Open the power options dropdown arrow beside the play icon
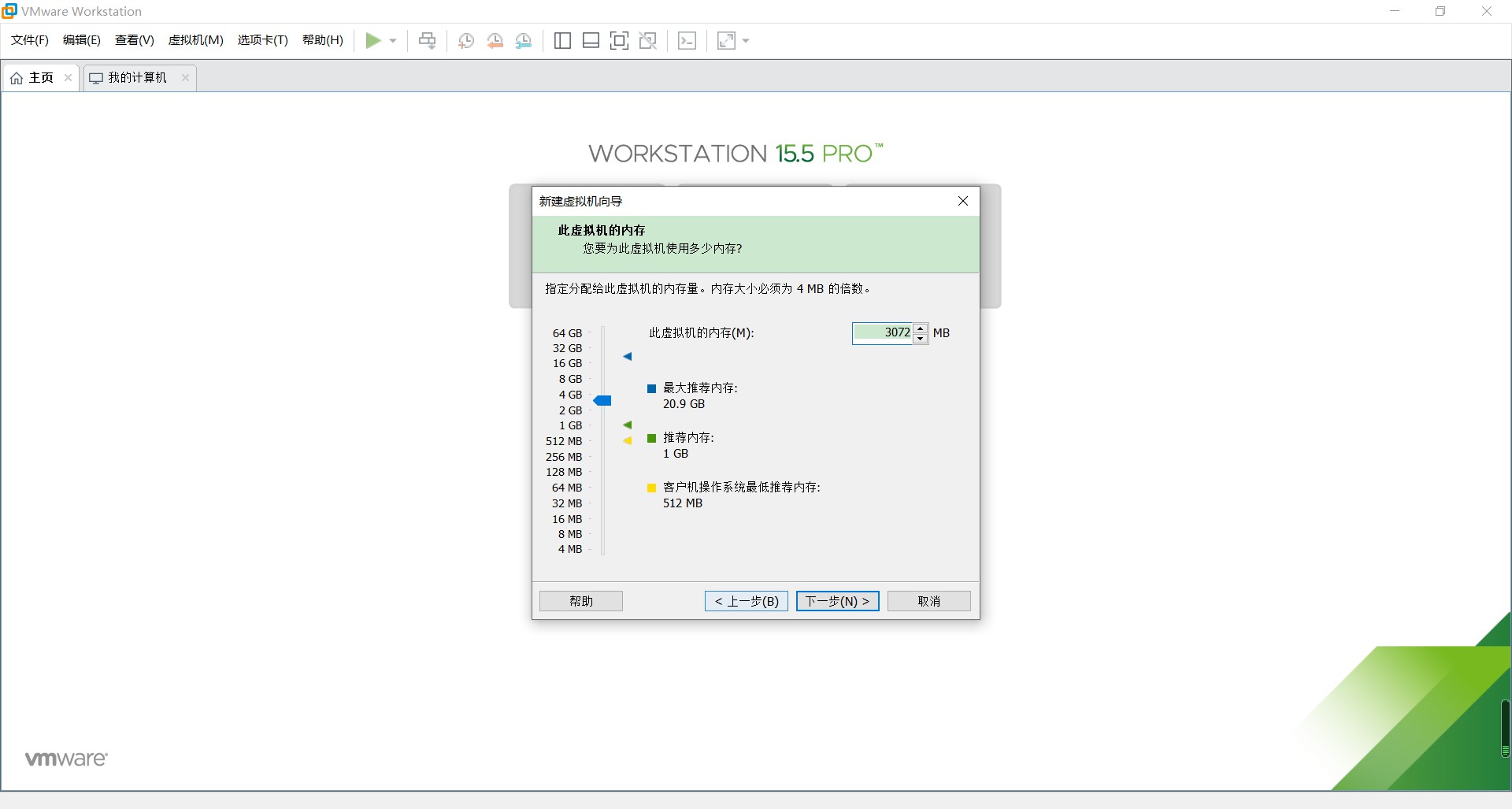Image resolution: width=1512 pixels, height=809 pixels. tap(393, 41)
